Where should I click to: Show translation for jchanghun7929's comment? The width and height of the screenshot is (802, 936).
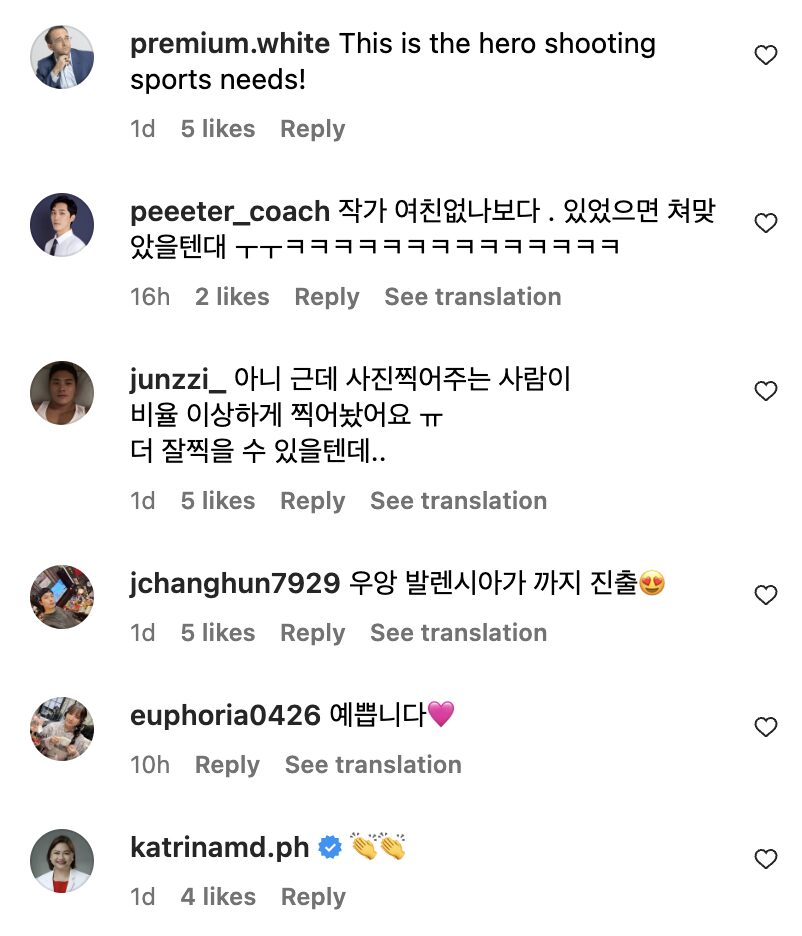[x=458, y=633]
